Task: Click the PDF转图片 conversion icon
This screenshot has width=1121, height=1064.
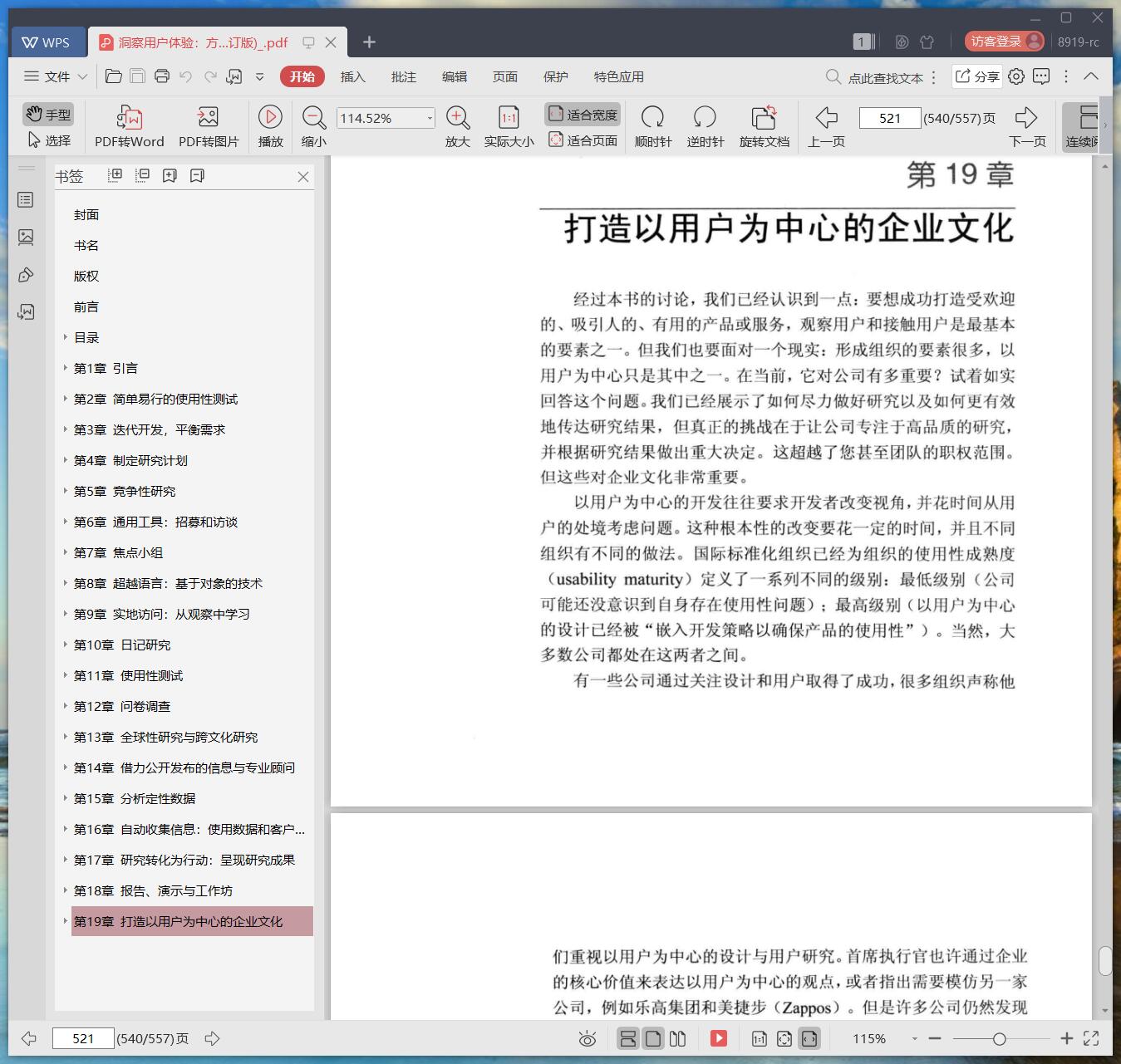Action: [208, 117]
